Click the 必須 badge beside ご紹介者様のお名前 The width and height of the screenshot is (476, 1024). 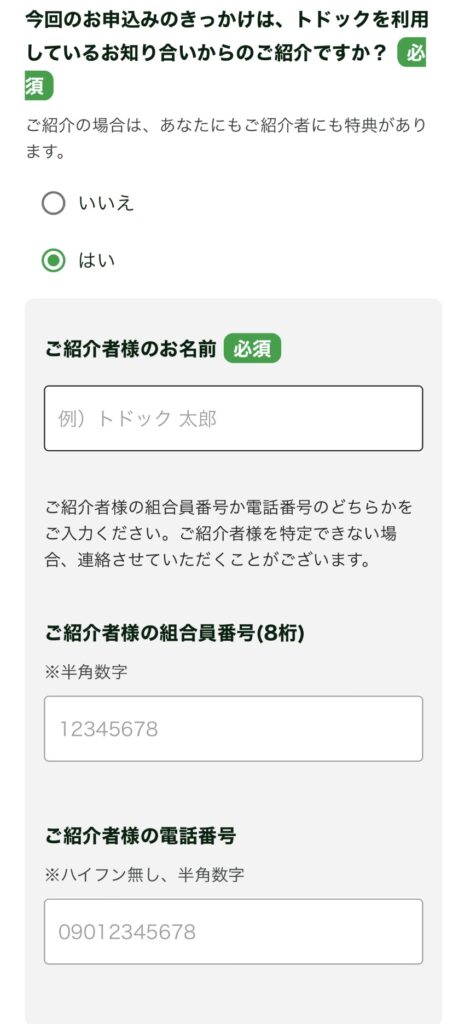pos(252,349)
